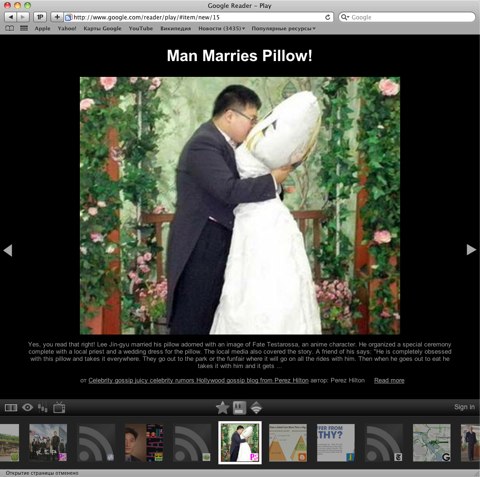
Task: Expand Новости (3435) bookmarks dropdown
Action: (x=222, y=29)
